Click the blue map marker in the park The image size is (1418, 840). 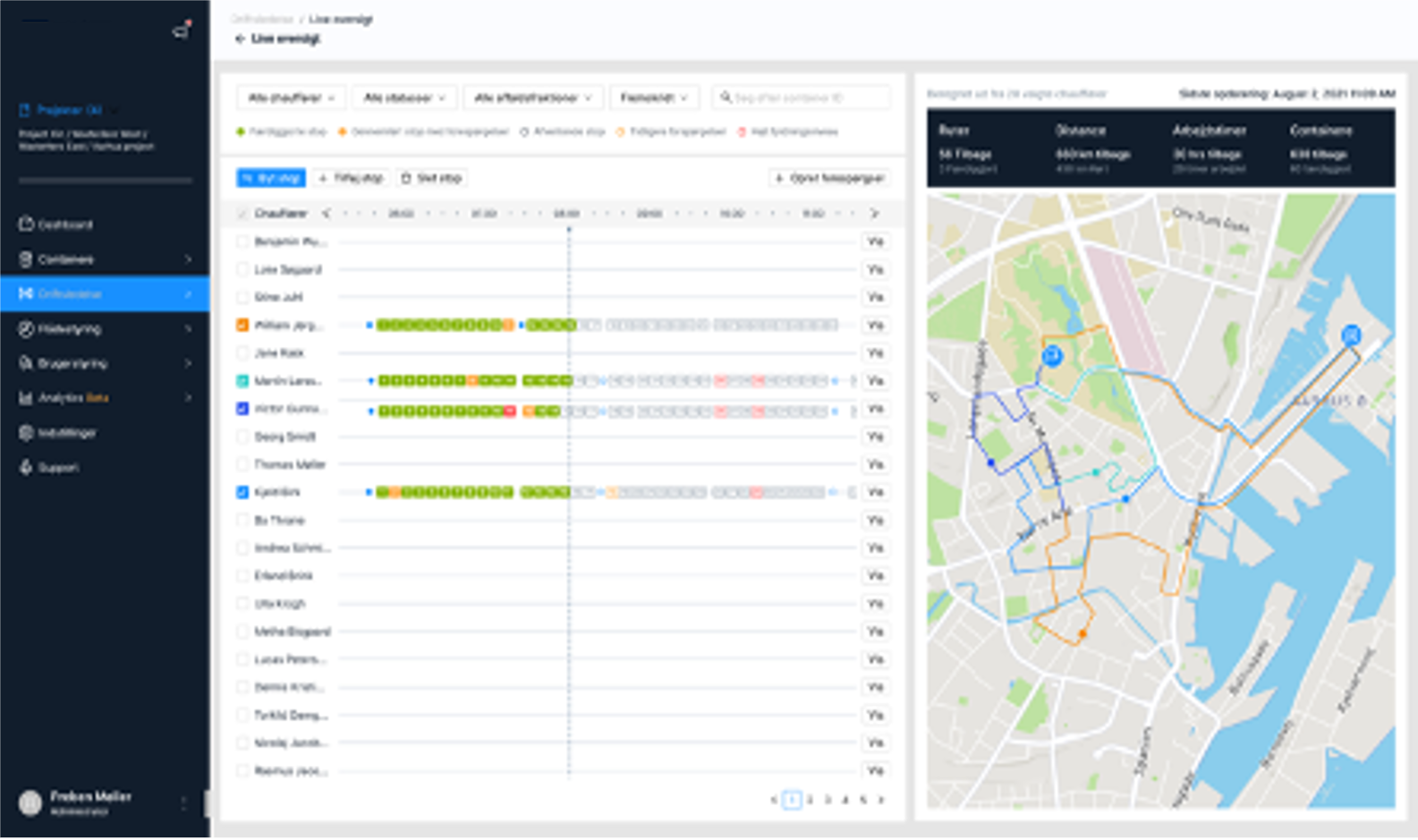click(1053, 356)
